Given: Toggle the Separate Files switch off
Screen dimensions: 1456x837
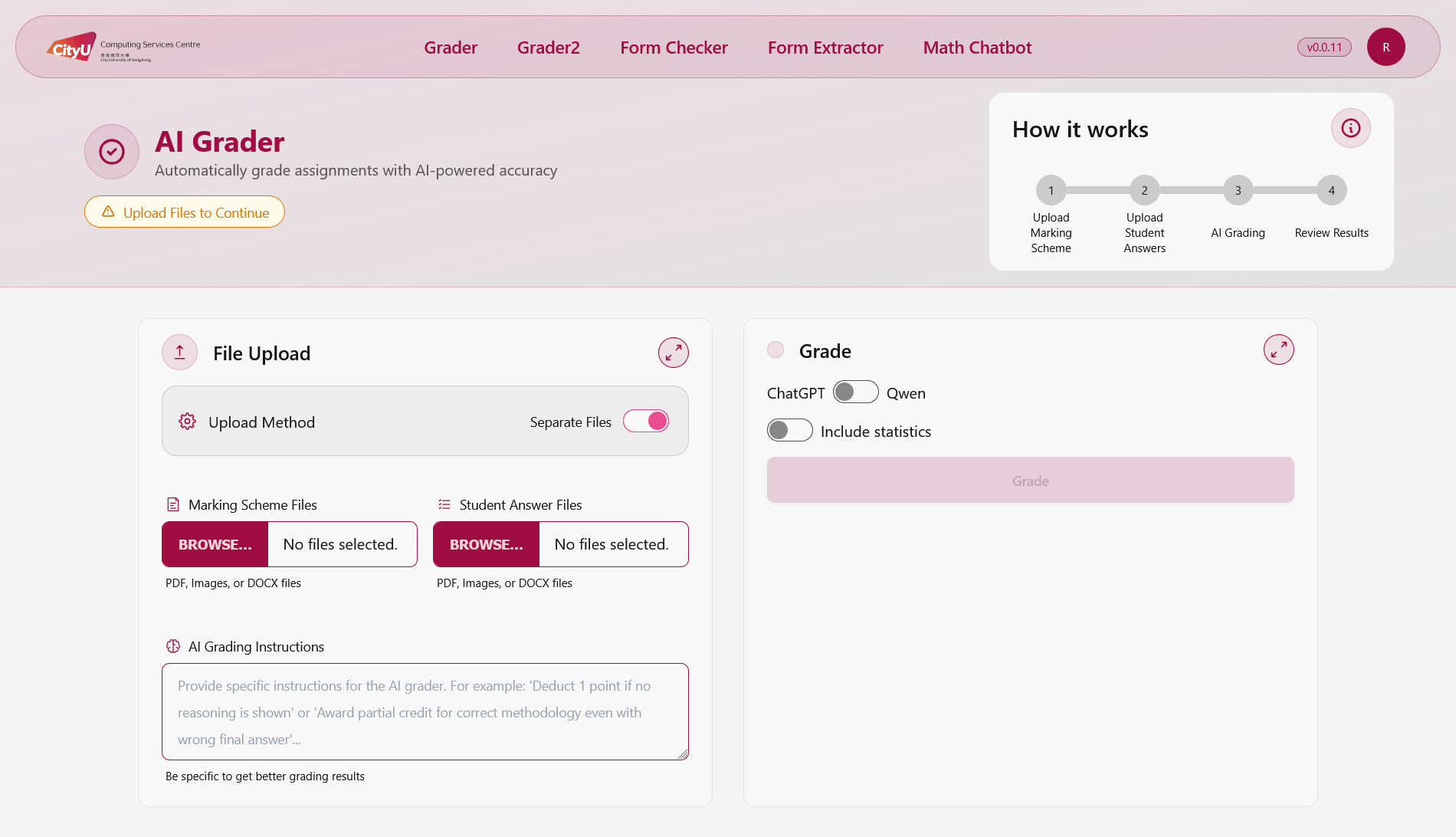Looking at the screenshot, I should click(646, 421).
